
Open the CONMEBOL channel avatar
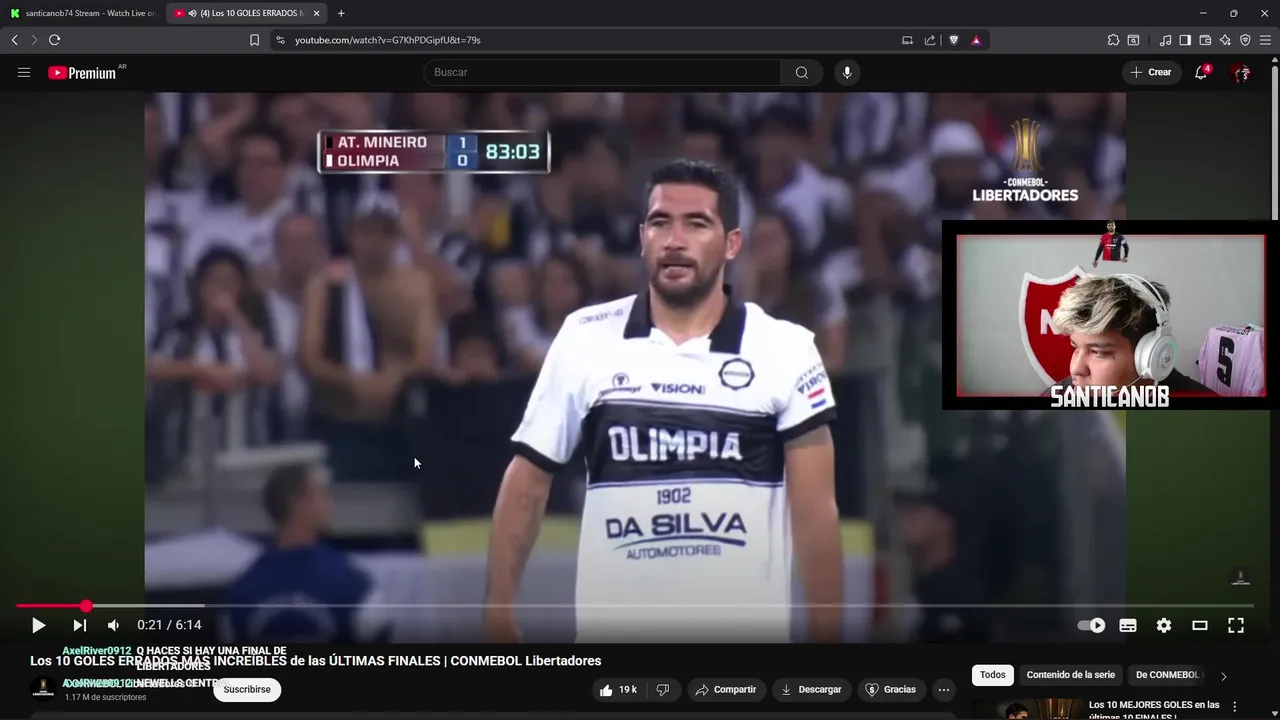(43, 689)
